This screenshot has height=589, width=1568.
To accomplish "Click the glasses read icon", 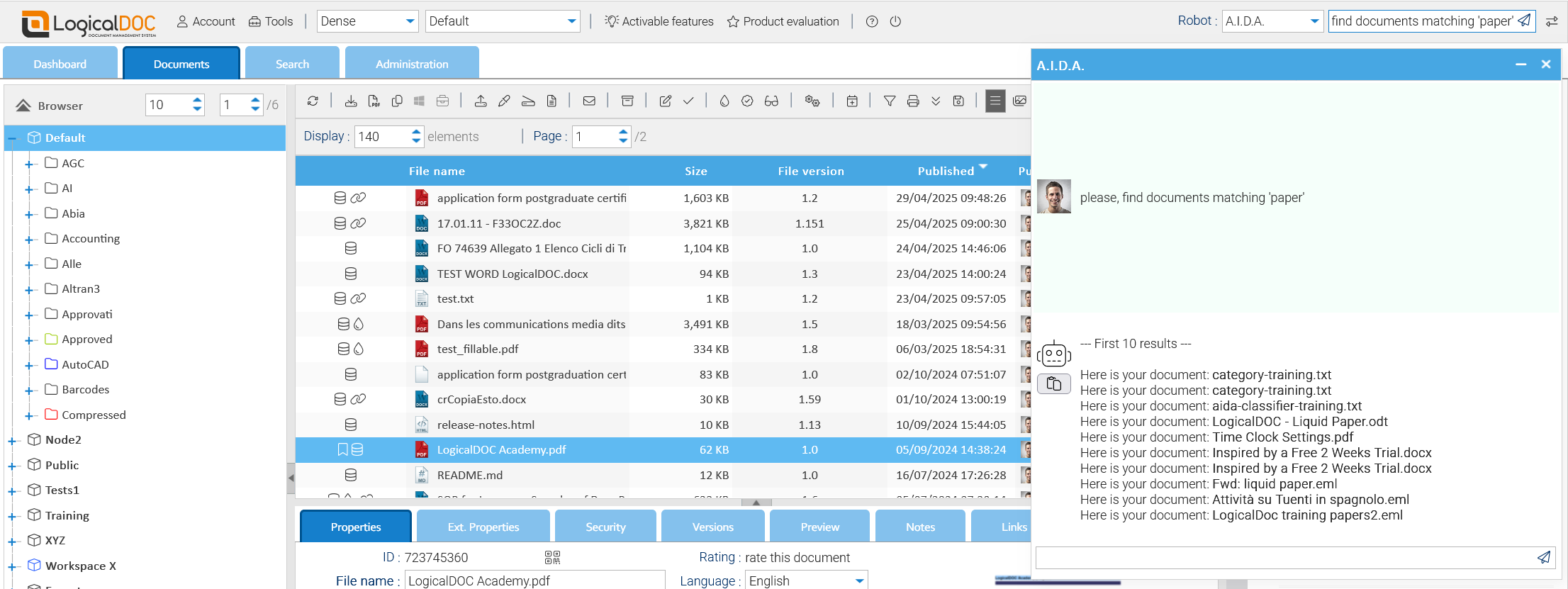I will tap(771, 101).
